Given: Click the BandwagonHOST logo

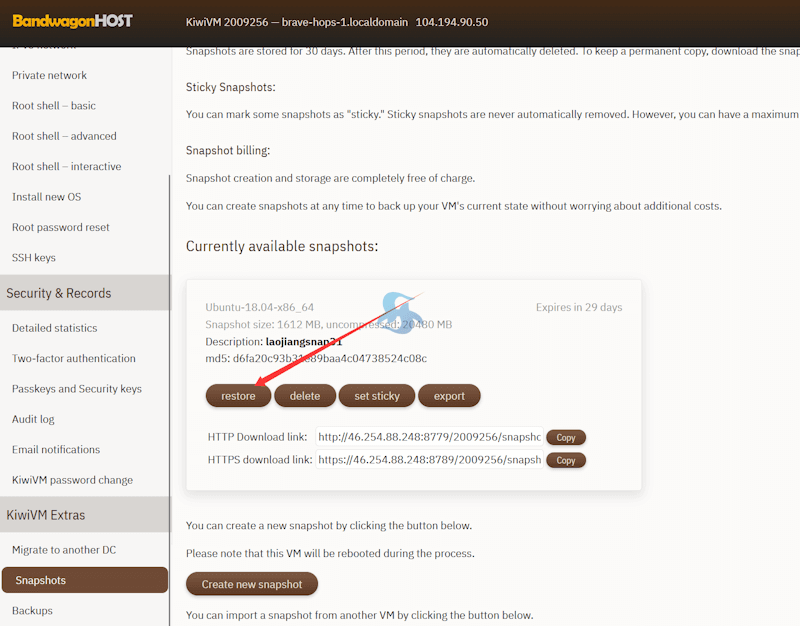Looking at the screenshot, I should pos(72,21).
